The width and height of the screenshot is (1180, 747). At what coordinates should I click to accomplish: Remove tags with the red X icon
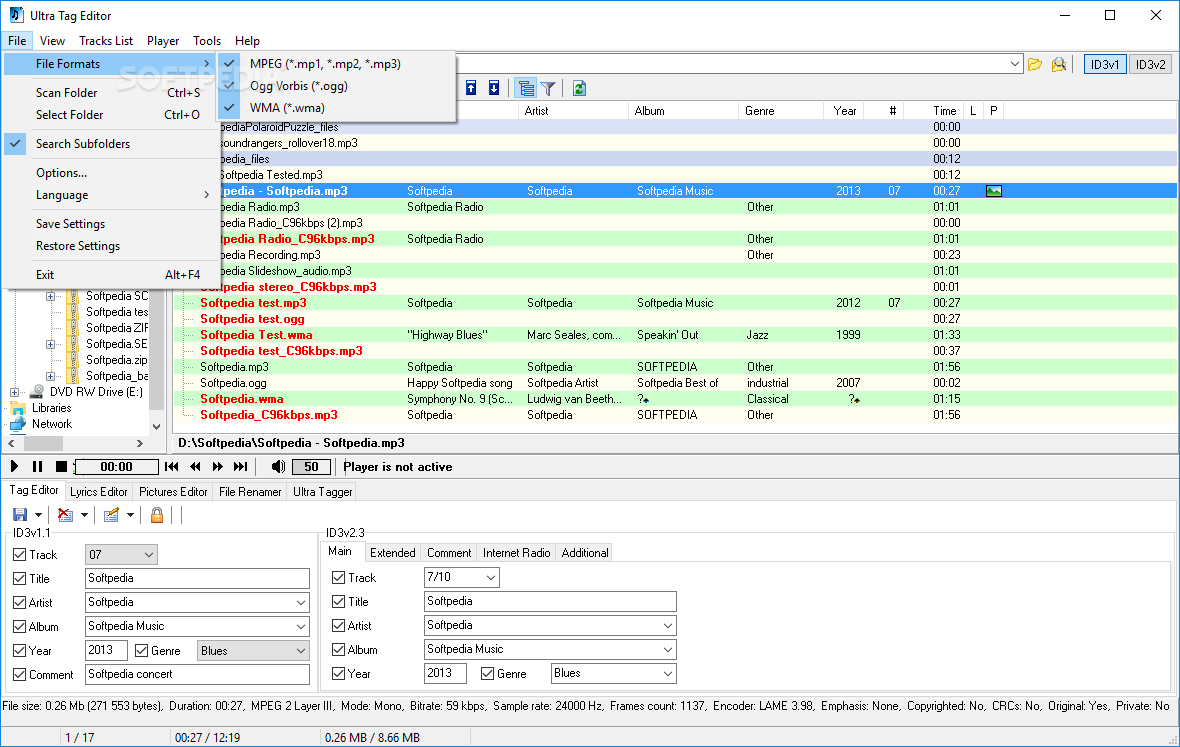[x=65, y=515]
